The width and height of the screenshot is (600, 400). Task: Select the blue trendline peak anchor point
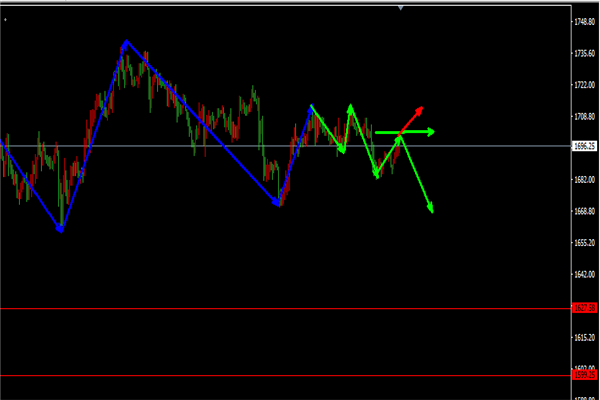[126, 43]
